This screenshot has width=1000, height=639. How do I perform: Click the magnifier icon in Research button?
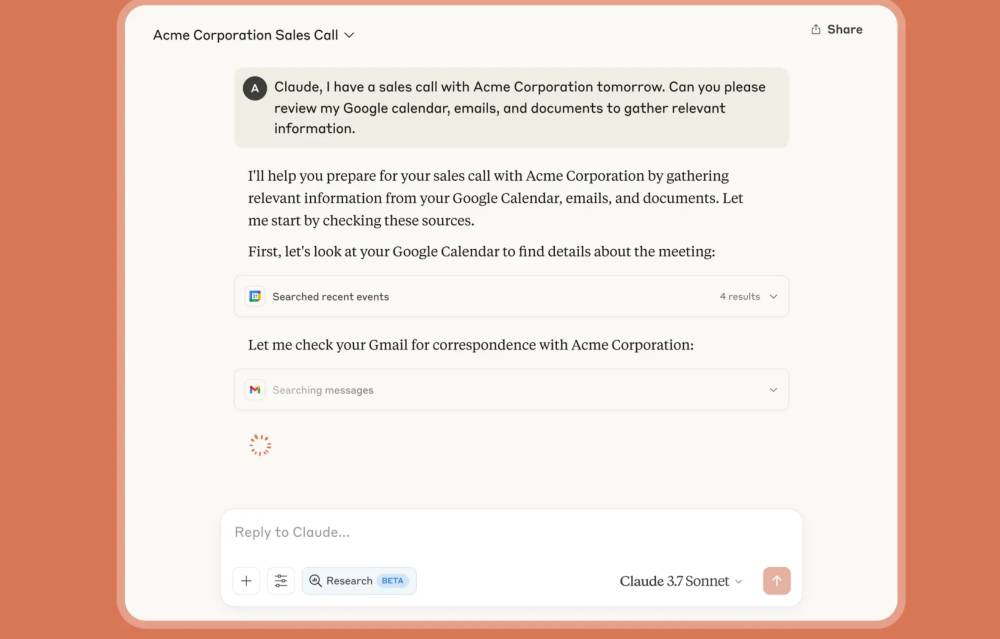tap(315, 581)
